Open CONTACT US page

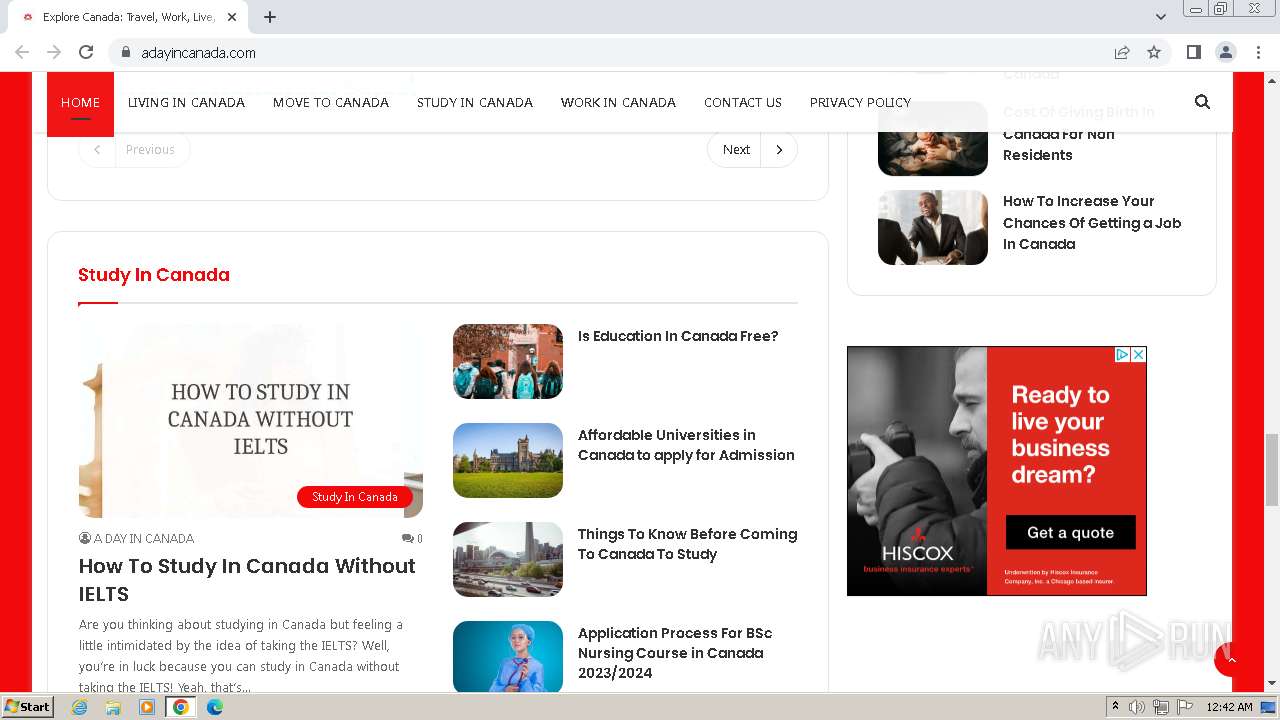pos(743,102)
